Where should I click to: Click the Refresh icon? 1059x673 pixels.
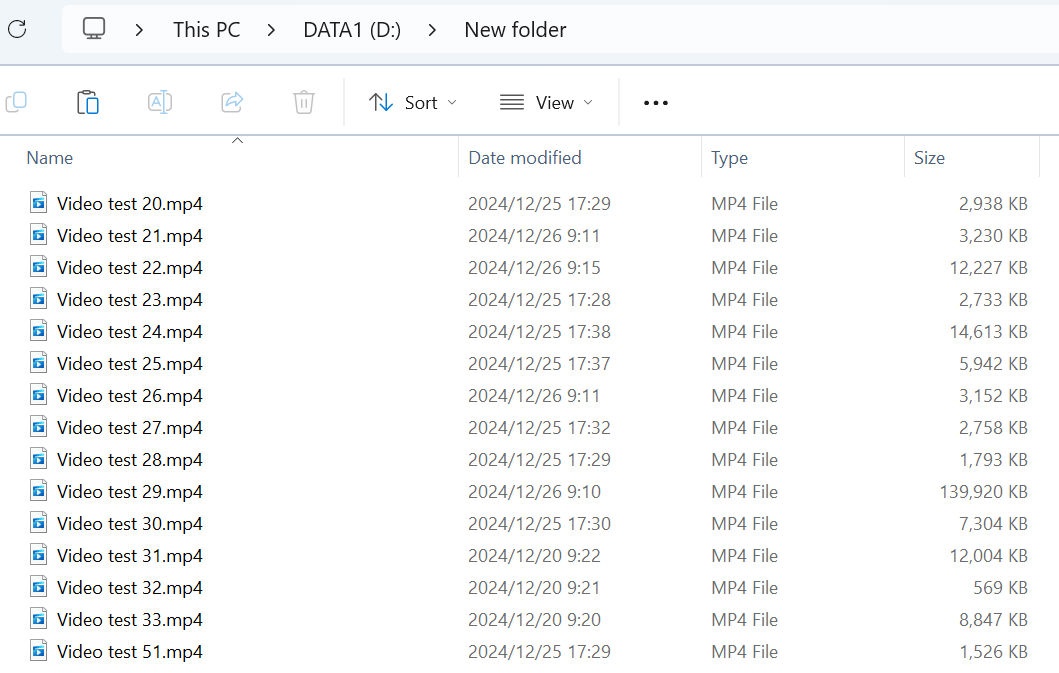tap(16, 29)
